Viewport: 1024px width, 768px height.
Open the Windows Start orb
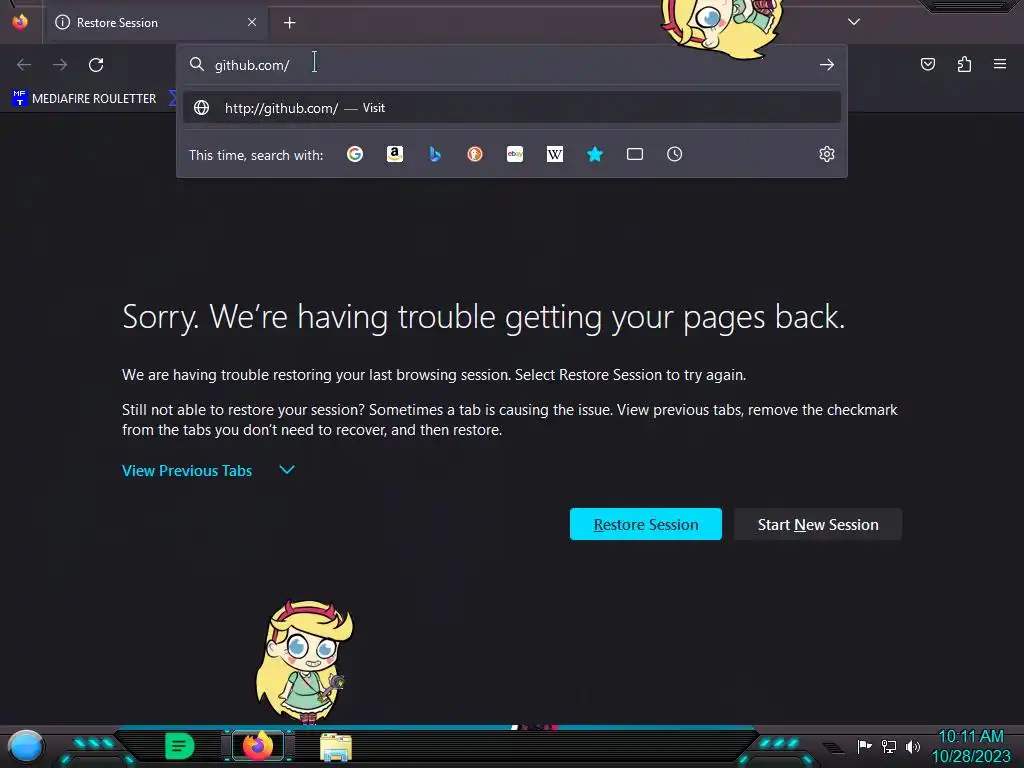26,746
